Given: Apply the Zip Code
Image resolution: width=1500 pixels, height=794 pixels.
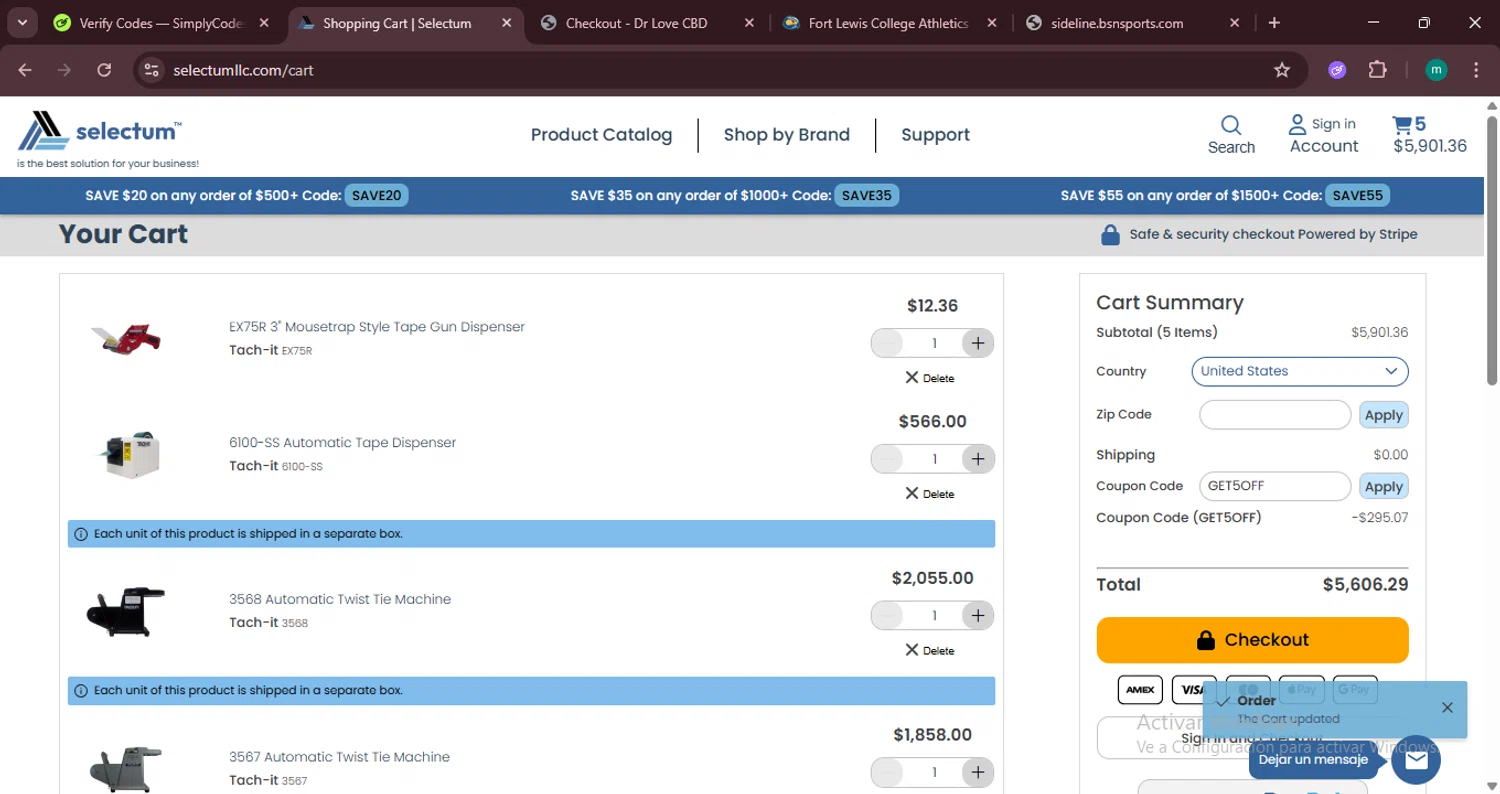Looking at the screenshot, I should (1384, 415).
